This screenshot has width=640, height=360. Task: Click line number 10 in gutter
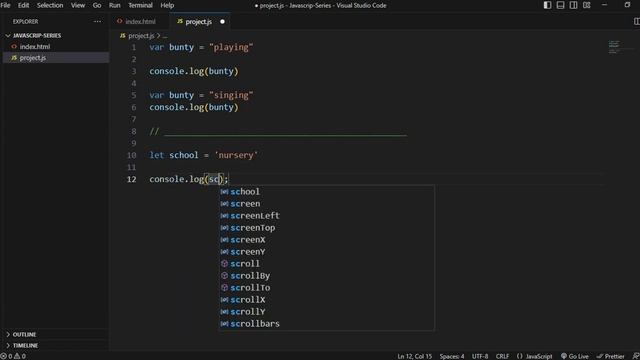[x=131, y=155]
